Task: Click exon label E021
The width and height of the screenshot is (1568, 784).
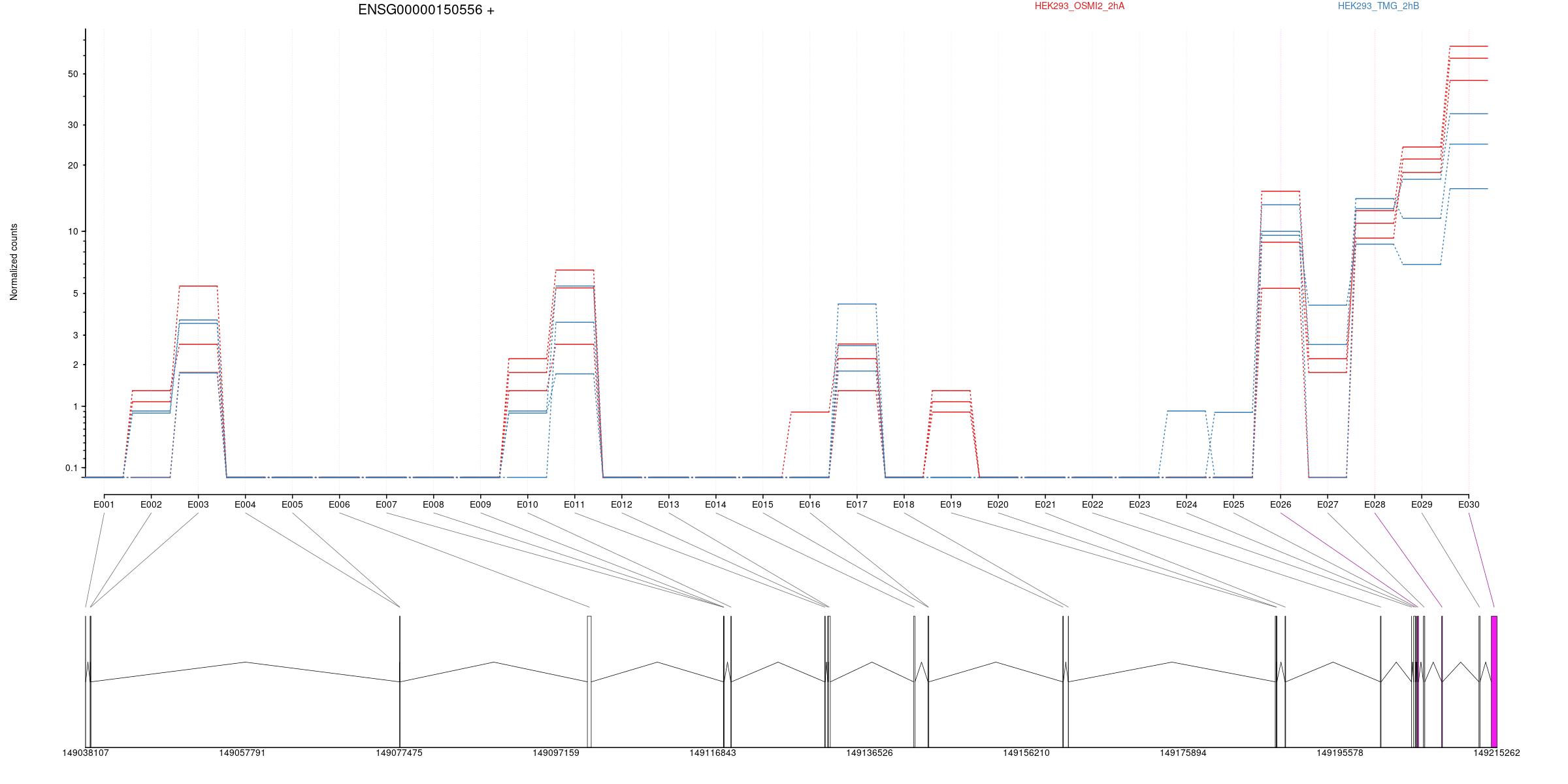Action: pyautogui.click(x=1045, y=504)
